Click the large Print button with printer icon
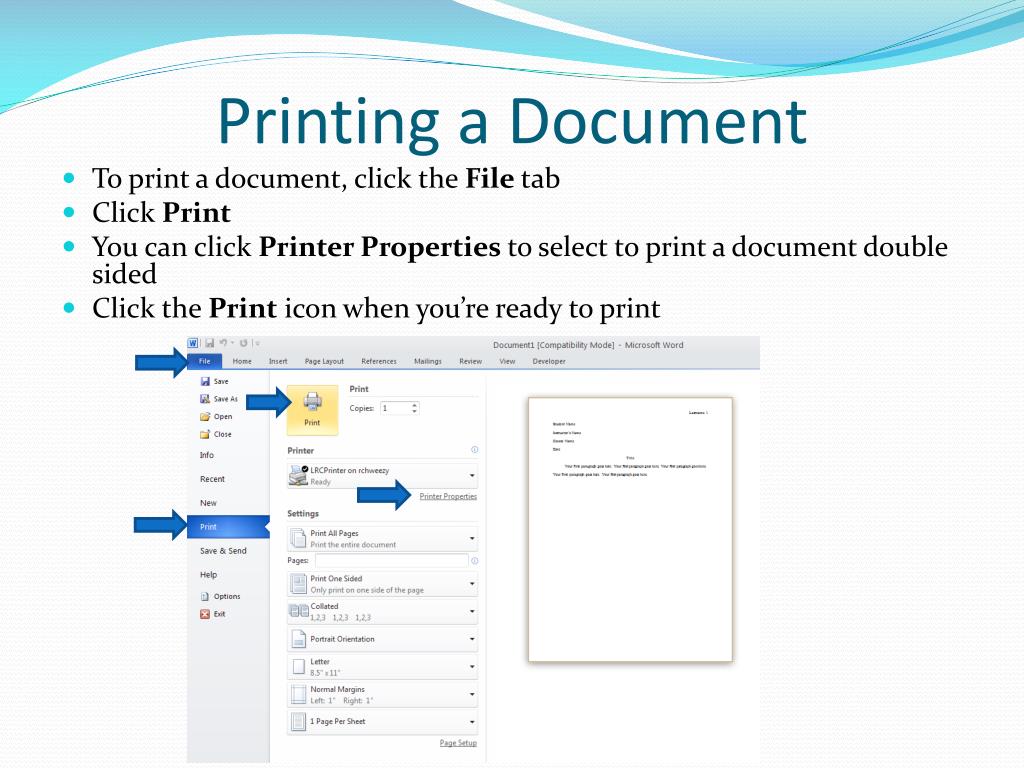The width and height of the screenshot is (1024, 768). (312, 409)
